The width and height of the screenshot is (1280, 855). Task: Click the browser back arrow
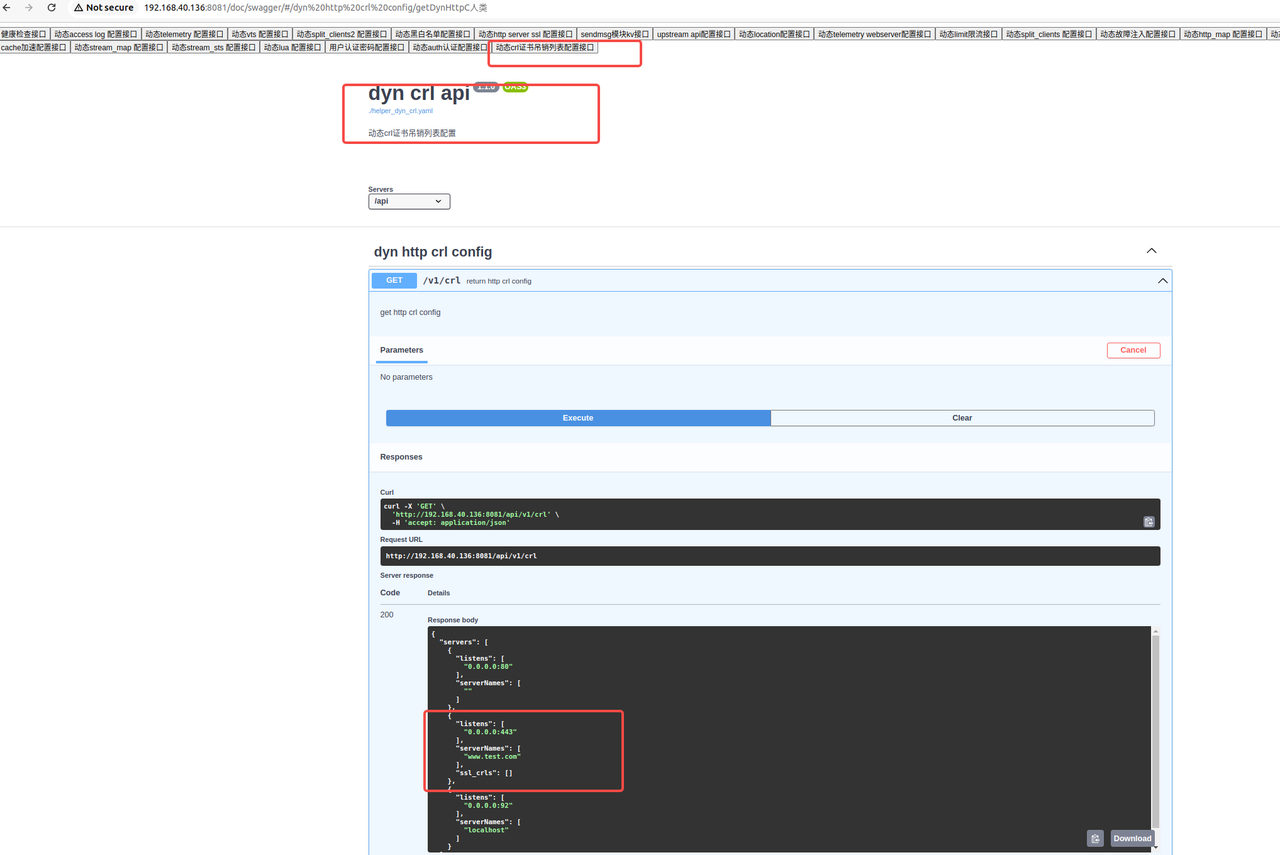click(x=8, y=7)
